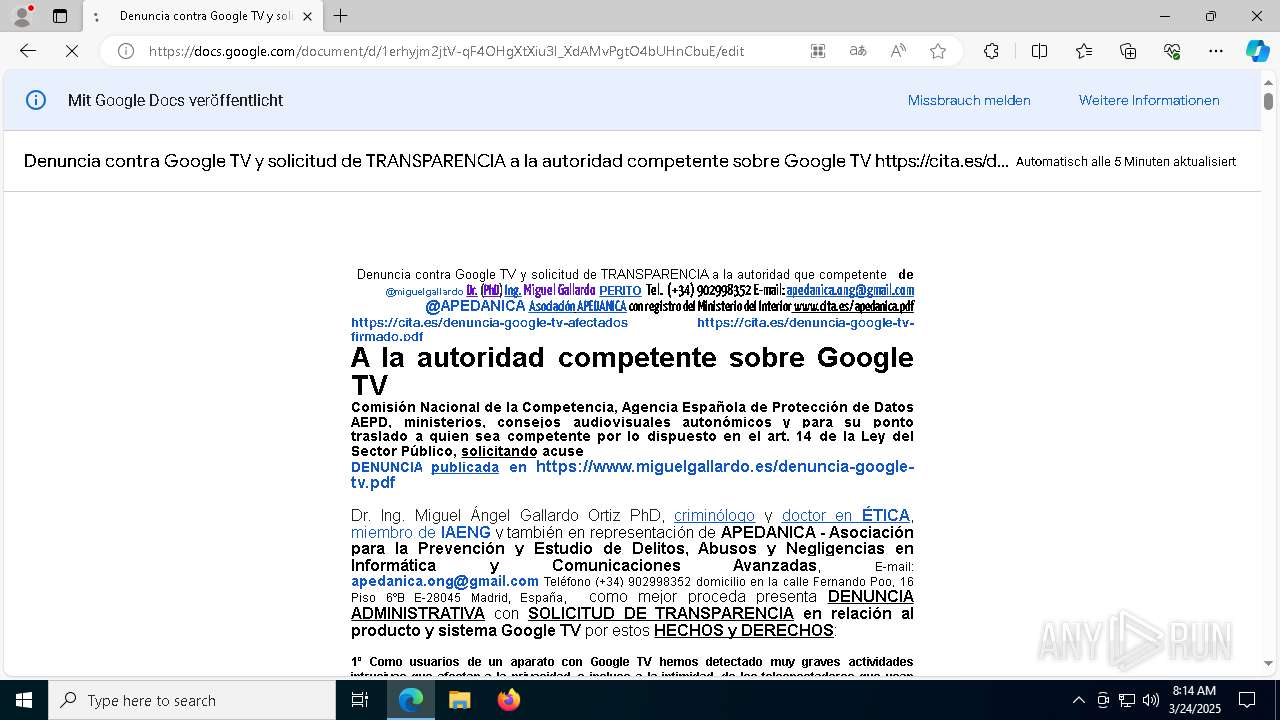Open Collections icon
The width and height of the screenshot is (1280, 720).
tap(1128, 51)
